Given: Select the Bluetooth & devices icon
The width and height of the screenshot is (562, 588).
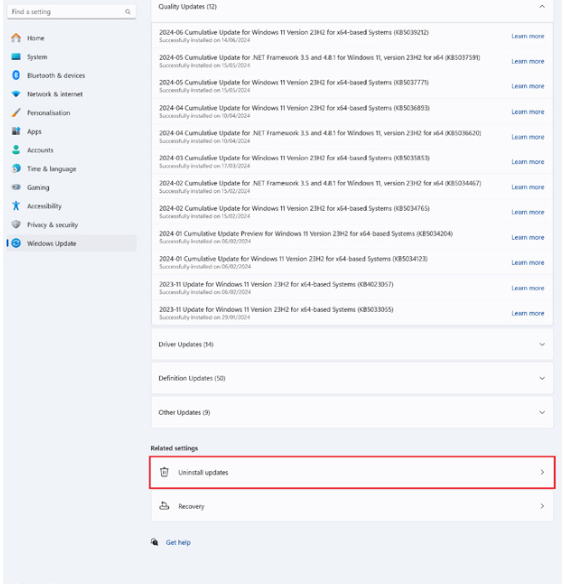Looking at the screenshot, I should [x=16, y=75].
